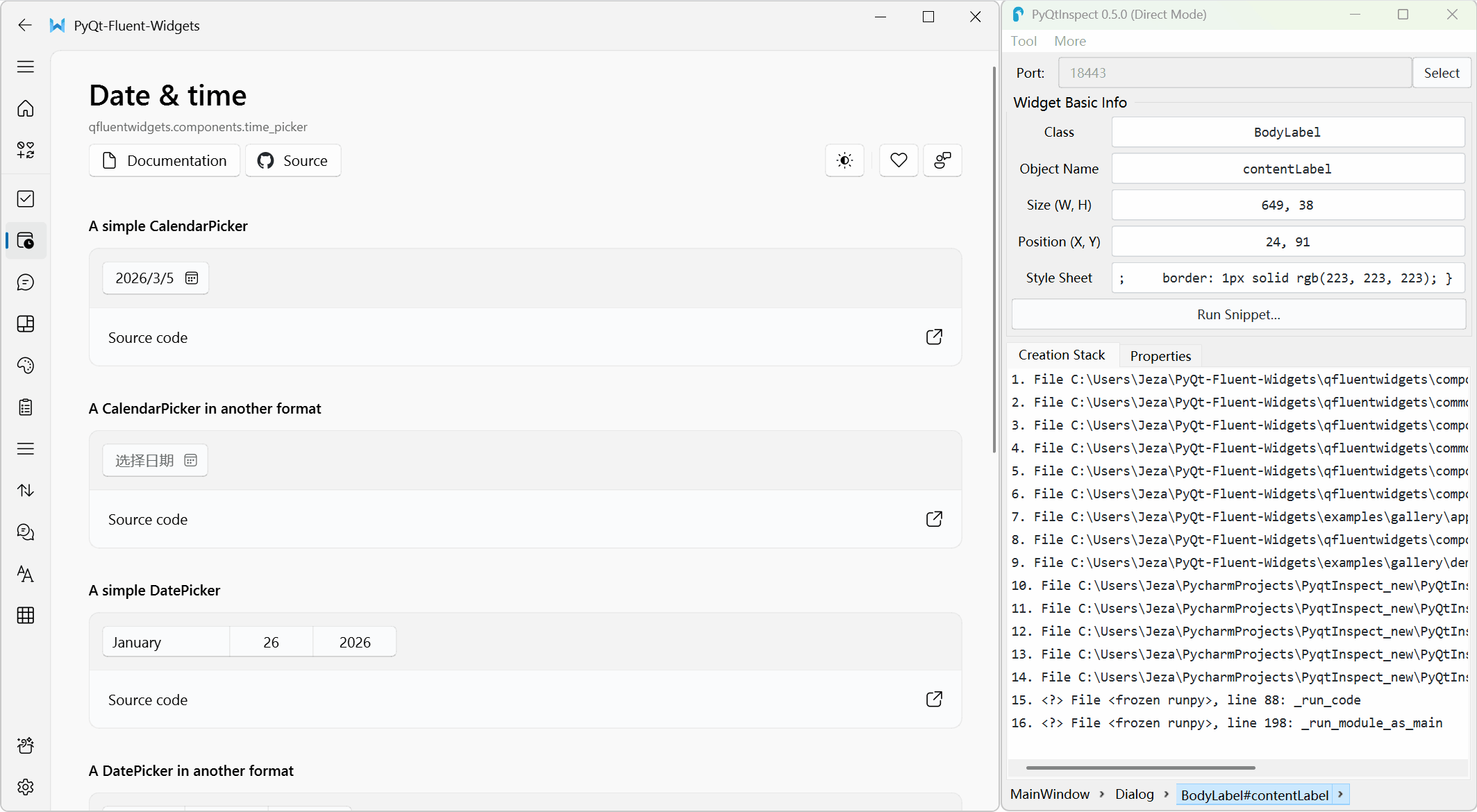Toggle the light/dark theme button

coord(844,160)
